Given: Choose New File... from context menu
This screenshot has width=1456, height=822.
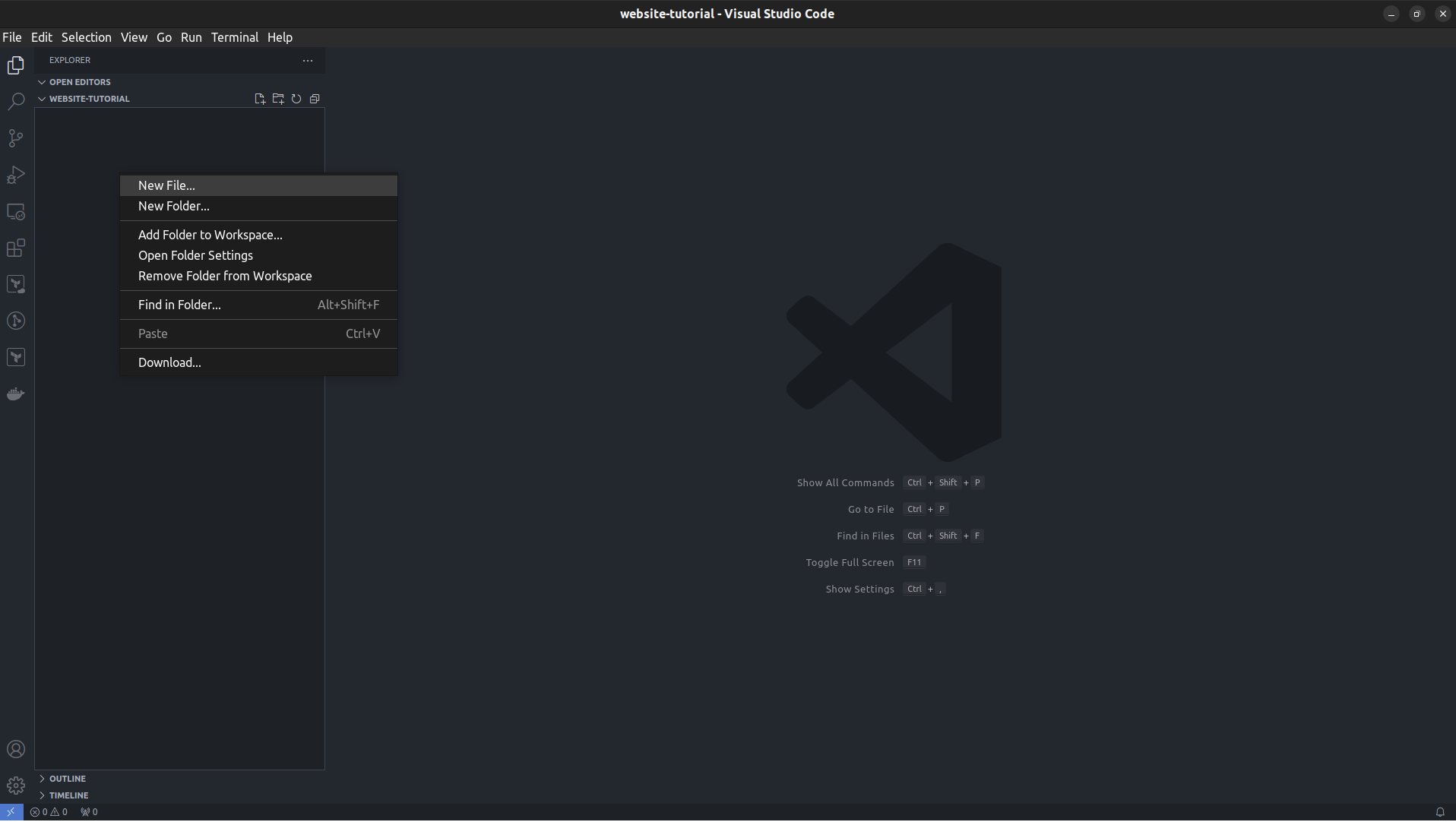Looking at the screenshot, I should click(258, 186).
